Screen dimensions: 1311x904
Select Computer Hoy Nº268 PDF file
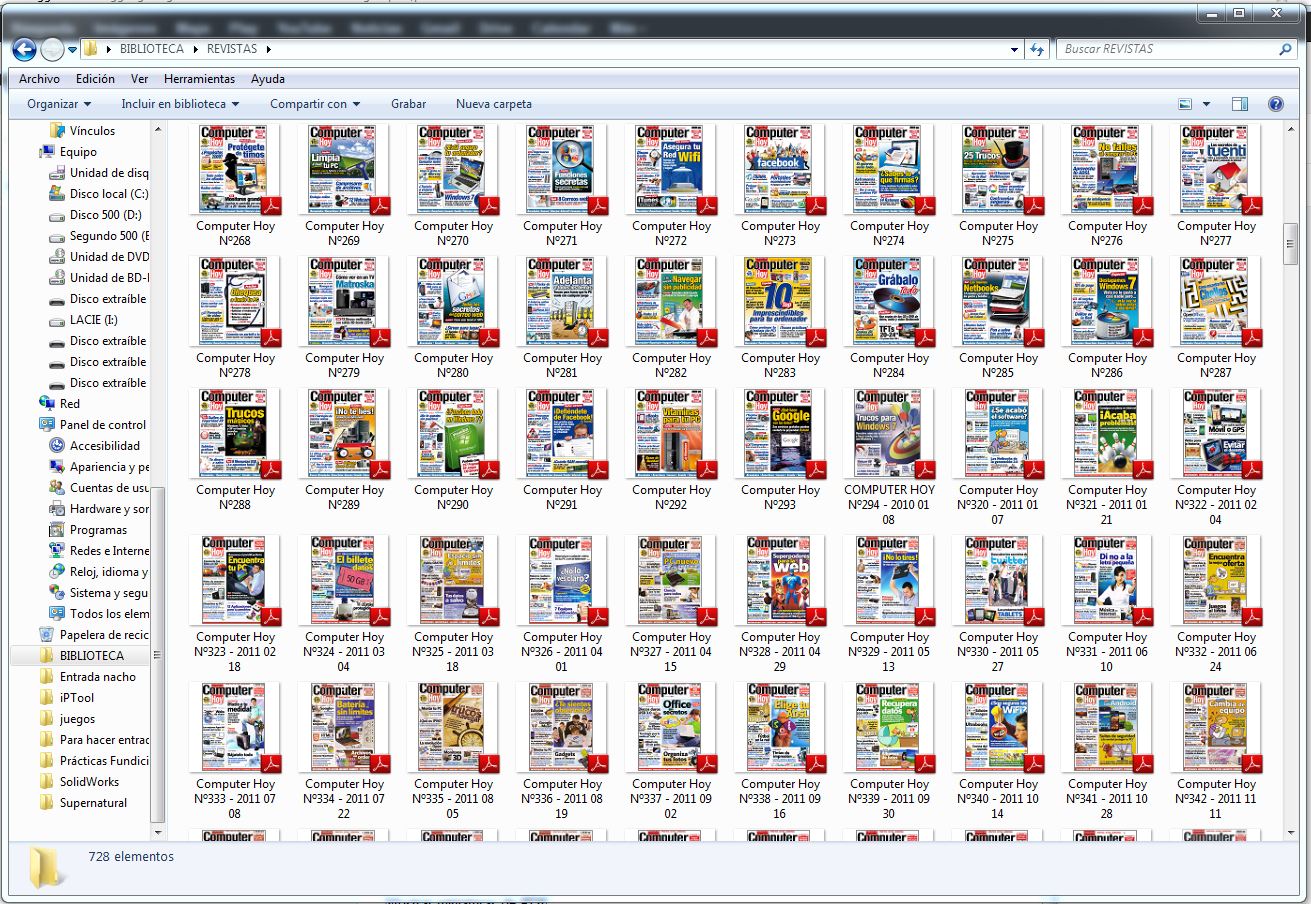click(237, 186)
